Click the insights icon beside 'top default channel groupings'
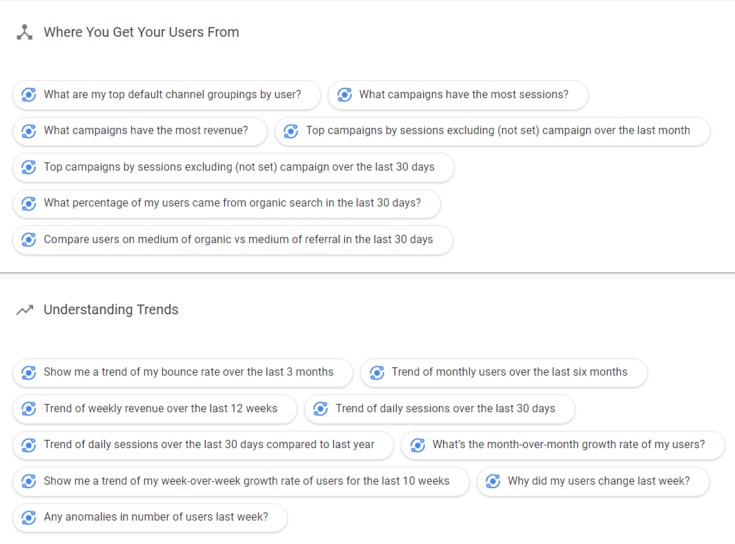Viewport: 735px width, 544px height. point(29,95)
